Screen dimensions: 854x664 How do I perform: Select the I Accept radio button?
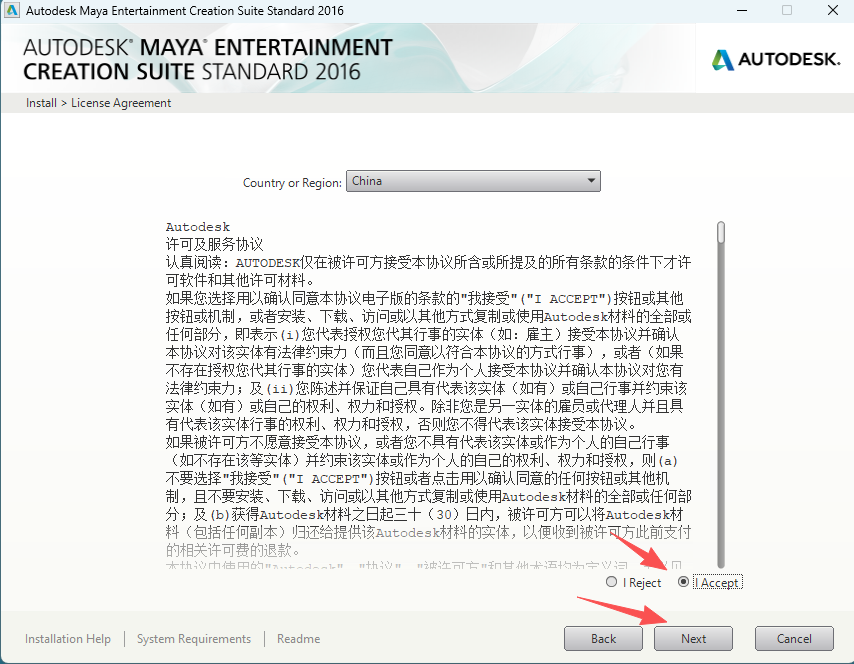tap(684, 582)
